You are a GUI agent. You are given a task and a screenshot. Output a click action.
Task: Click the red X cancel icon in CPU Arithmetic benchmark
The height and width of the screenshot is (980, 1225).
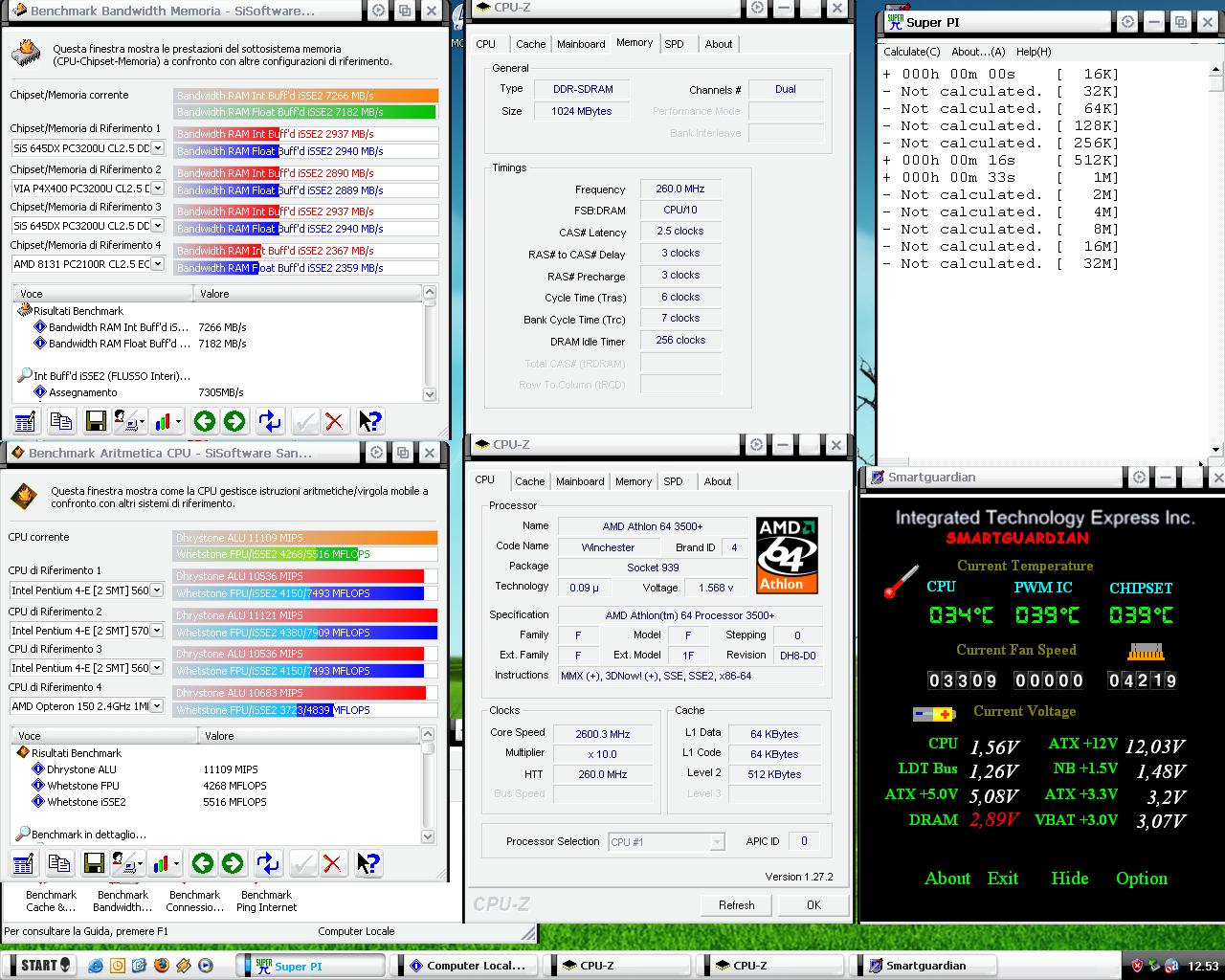click(x=332, y=864)
